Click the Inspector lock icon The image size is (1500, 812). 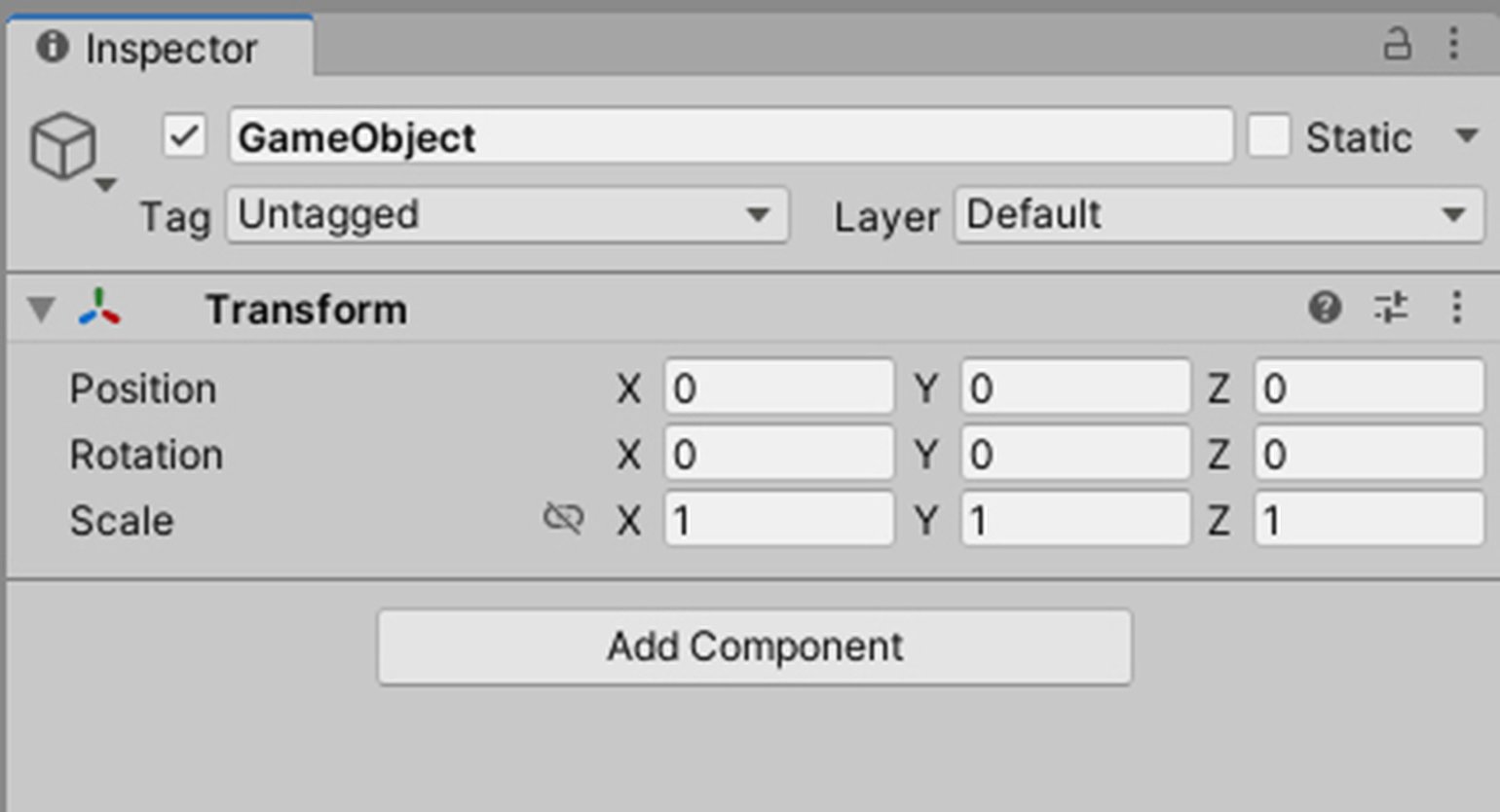click(x=1397, y=44)
